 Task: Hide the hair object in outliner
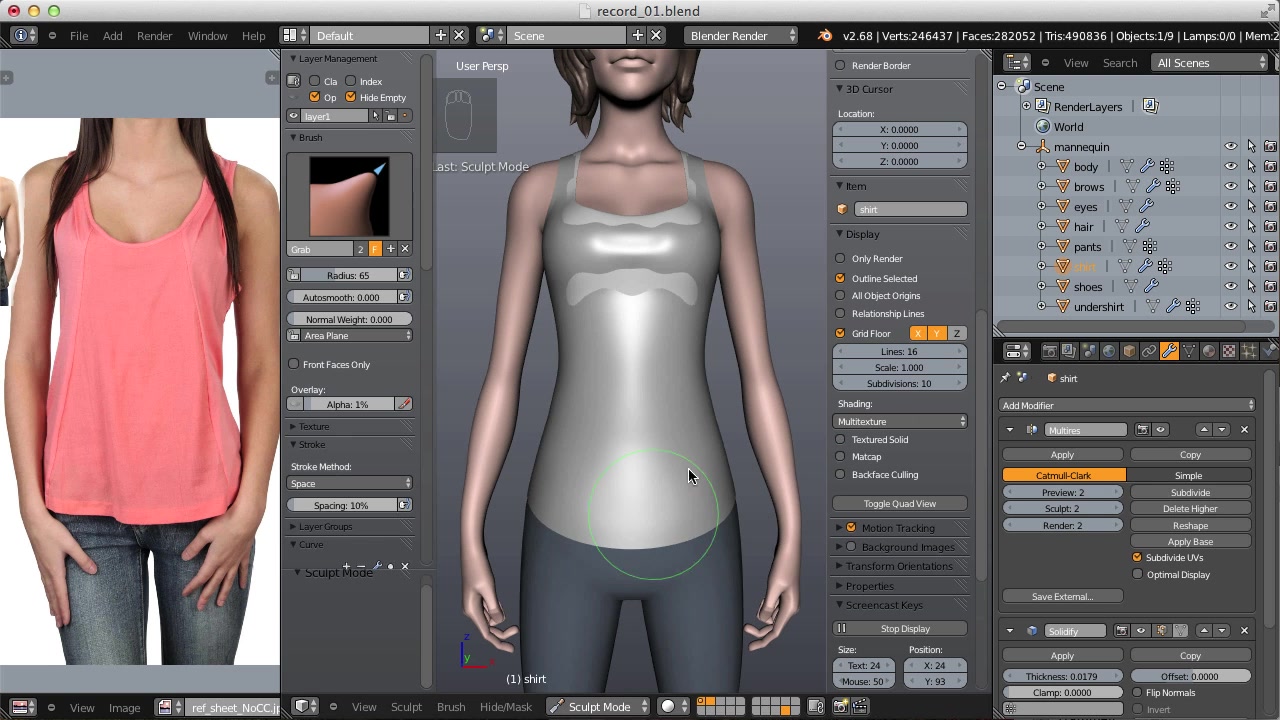1231,227
